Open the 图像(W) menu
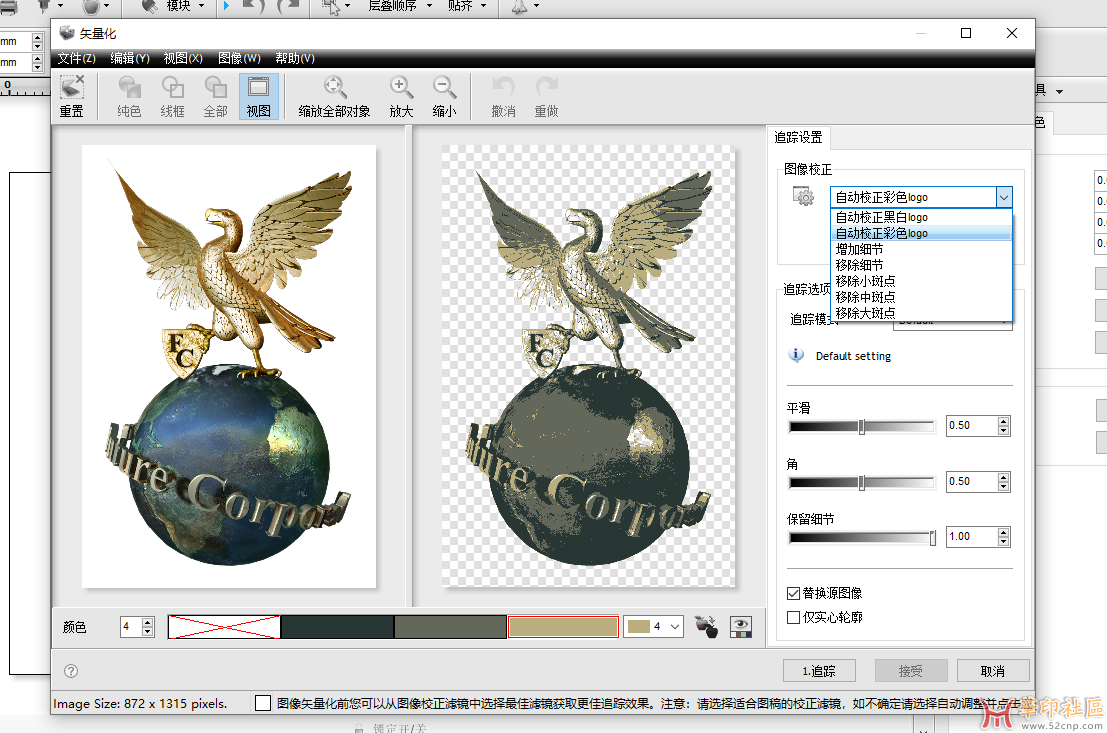The height and width of the screenshot is (733, 1107). coord(239,58)
